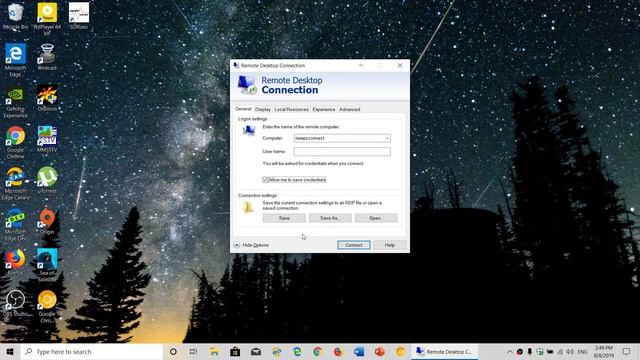Switch to the Advanced tab

[349, 109]
